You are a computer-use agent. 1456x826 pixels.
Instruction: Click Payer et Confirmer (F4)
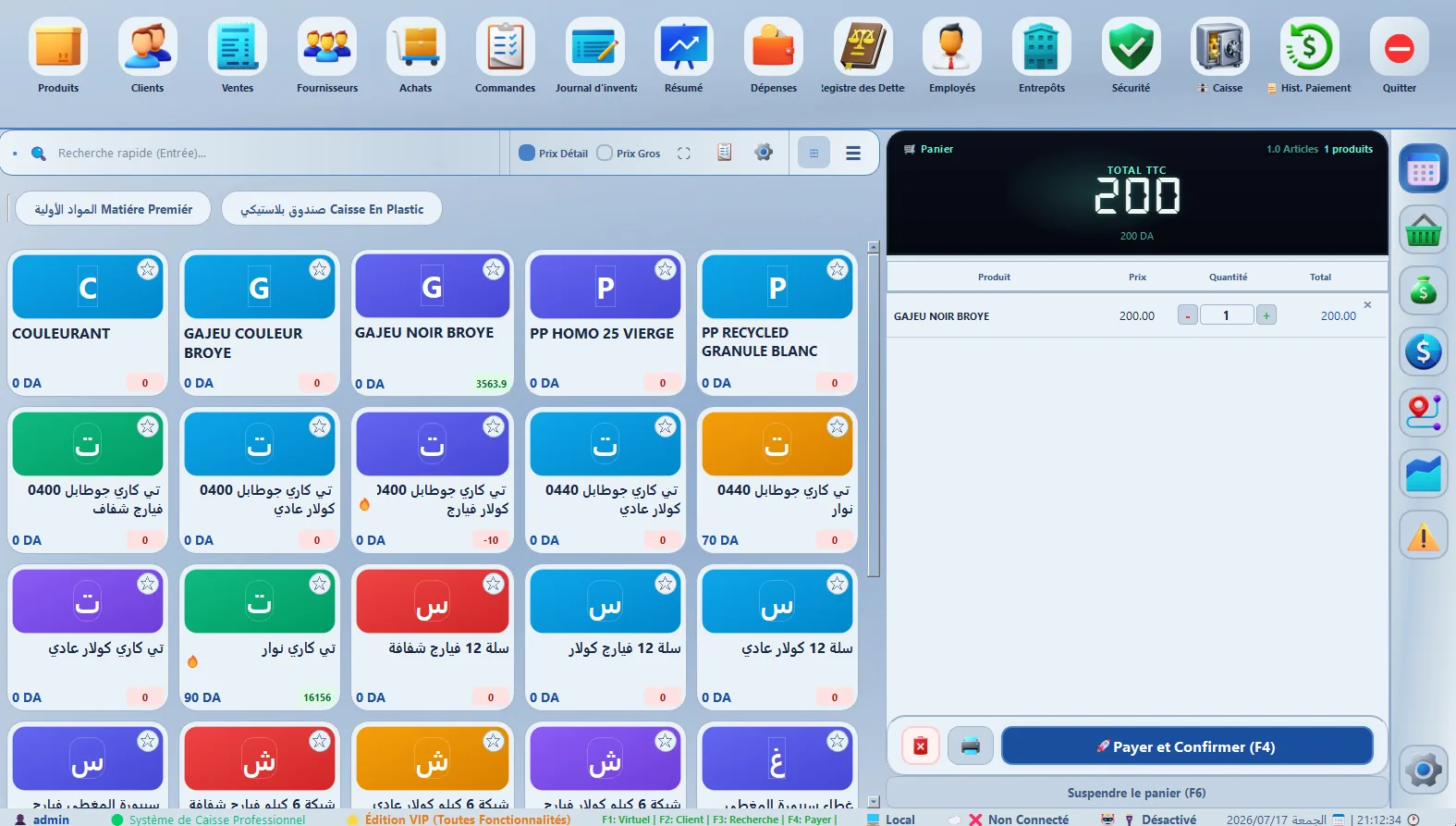(x=1187, y=746)
